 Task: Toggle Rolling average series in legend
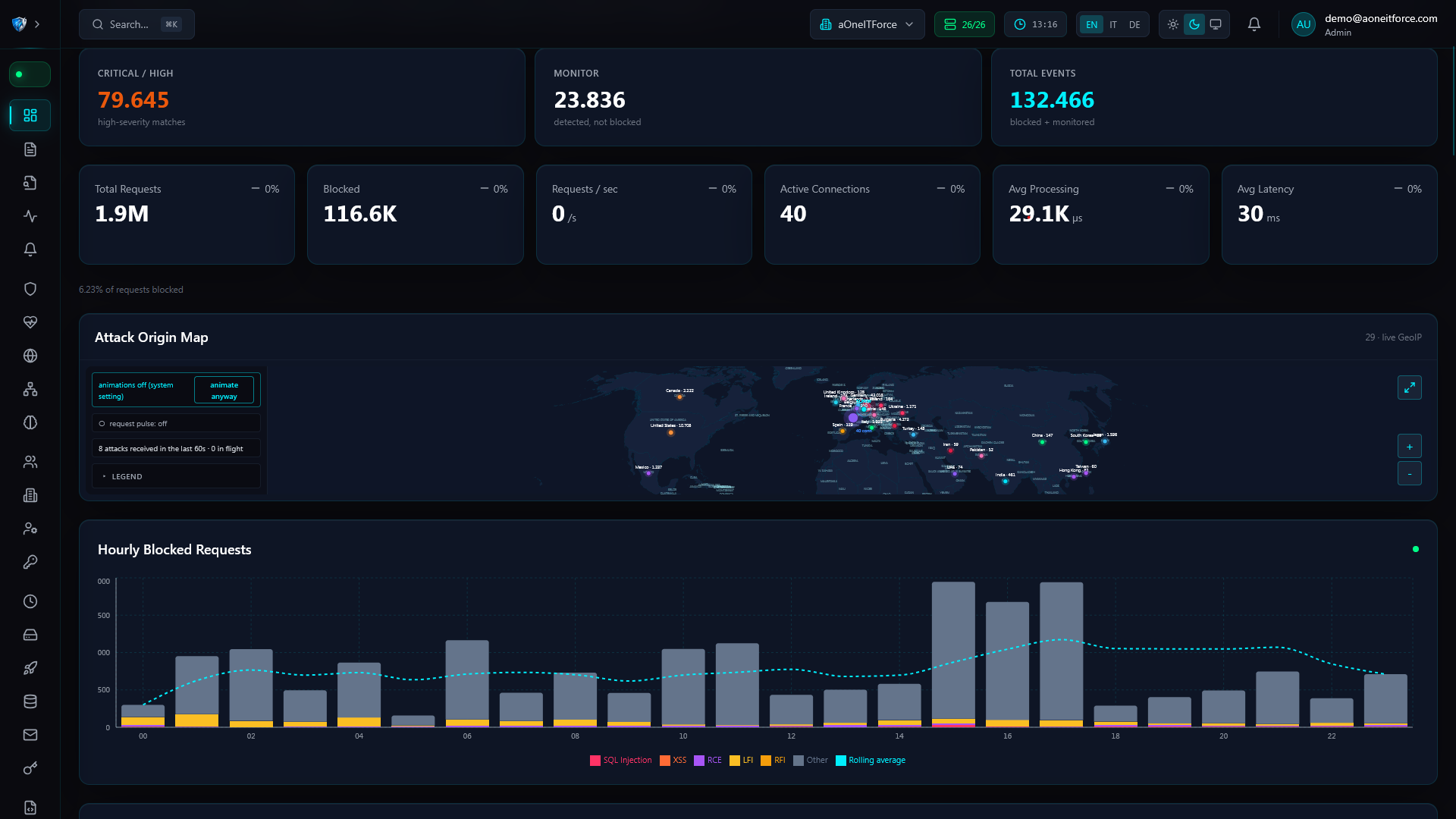tap(871, 760)
